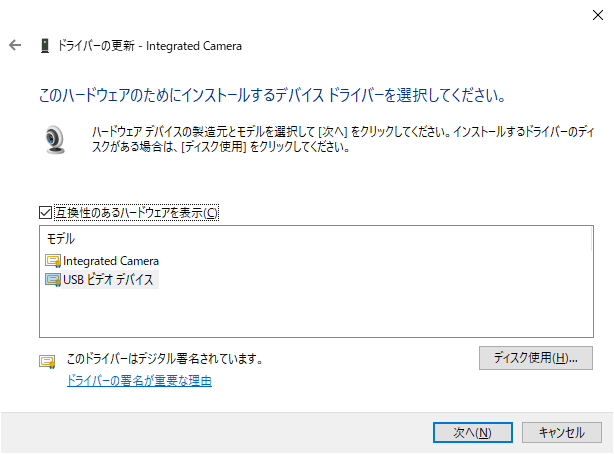
Task: Select the USB ビデオ デバイス model entry
Action: tap(102, 280)
